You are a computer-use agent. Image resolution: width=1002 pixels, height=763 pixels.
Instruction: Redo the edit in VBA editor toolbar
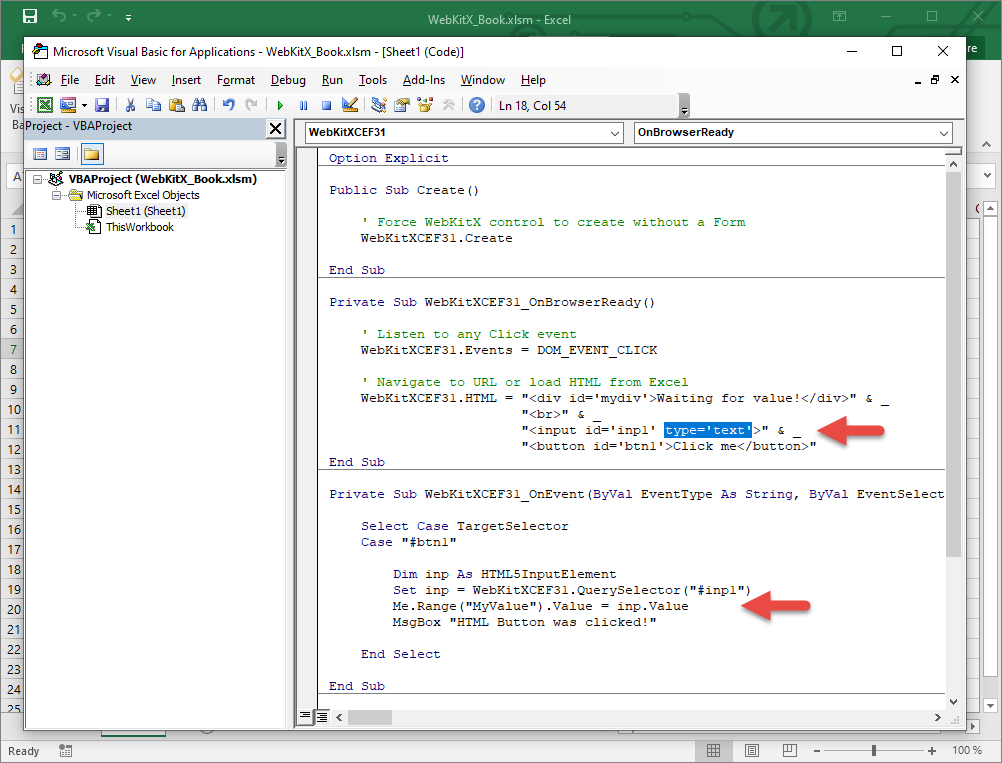pos(251,105)
